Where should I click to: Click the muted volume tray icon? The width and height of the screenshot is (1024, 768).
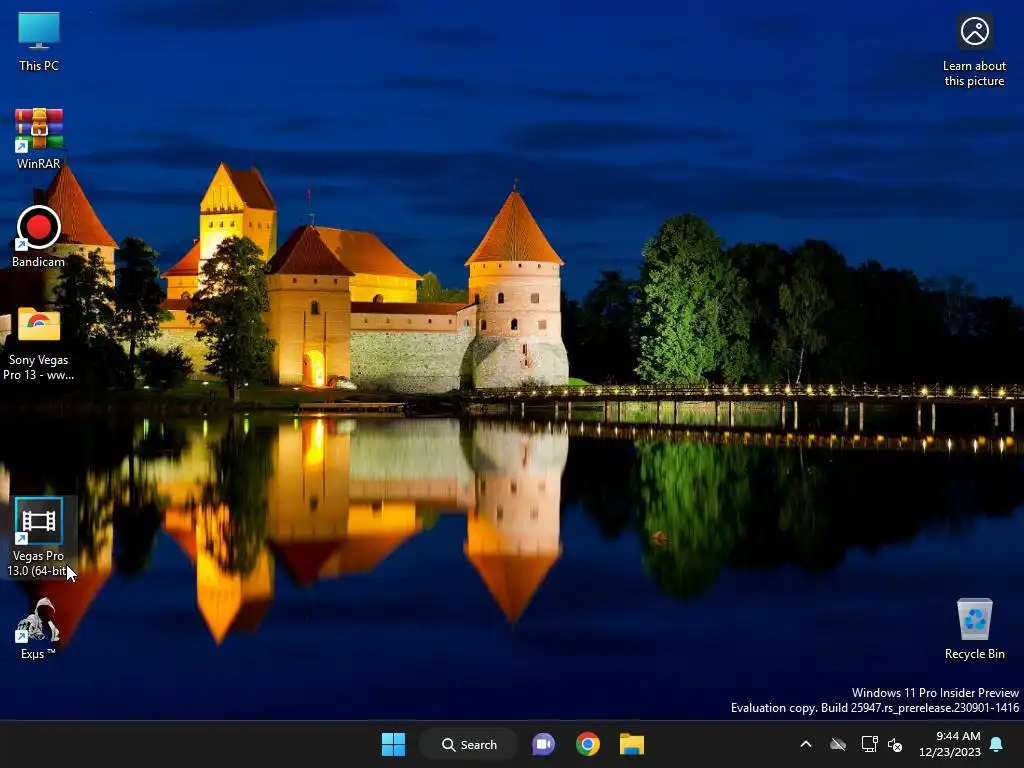coord(895,744)
